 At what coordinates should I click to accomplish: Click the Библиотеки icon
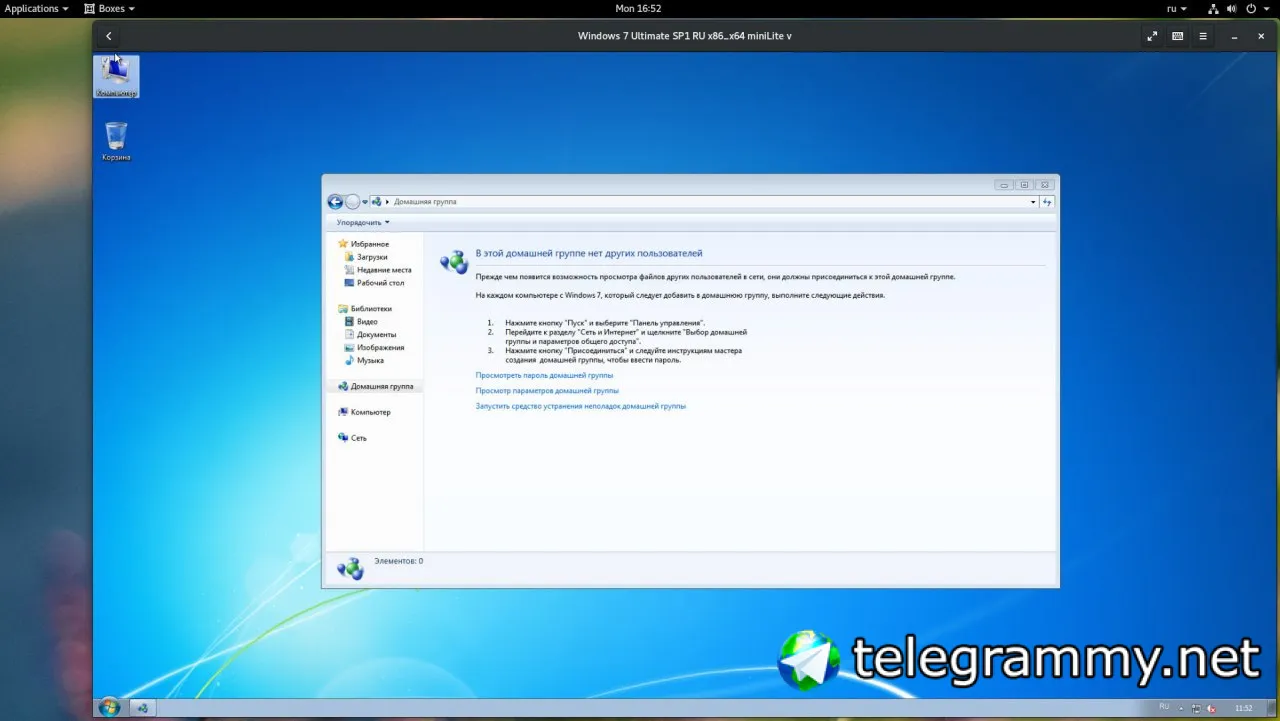(343, 309)
